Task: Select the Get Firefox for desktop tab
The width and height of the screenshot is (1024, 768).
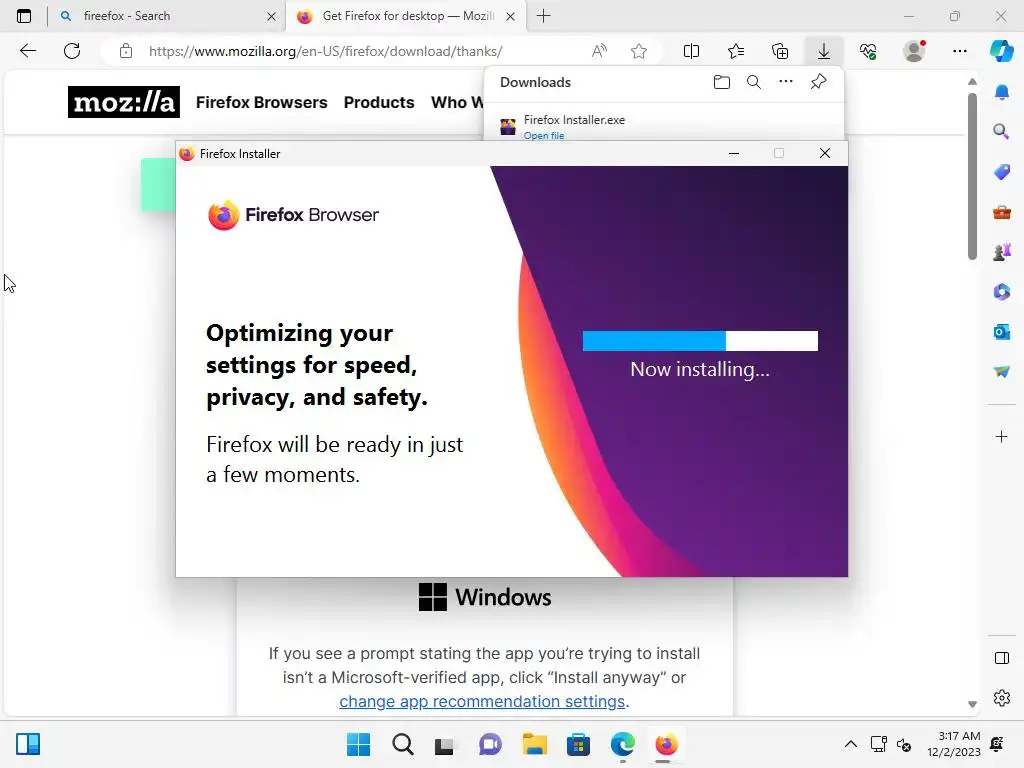Action: pyautogui.click(x=405, y=16)
